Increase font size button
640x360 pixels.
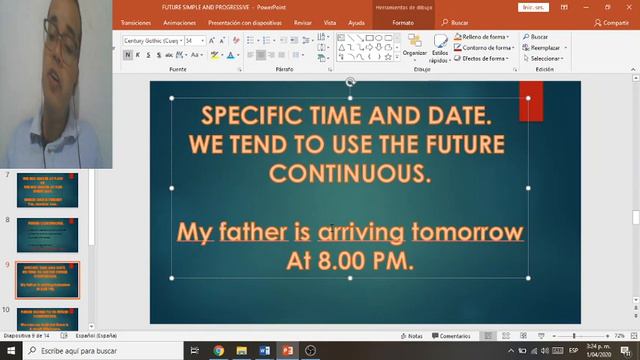[x=212, y=40]
